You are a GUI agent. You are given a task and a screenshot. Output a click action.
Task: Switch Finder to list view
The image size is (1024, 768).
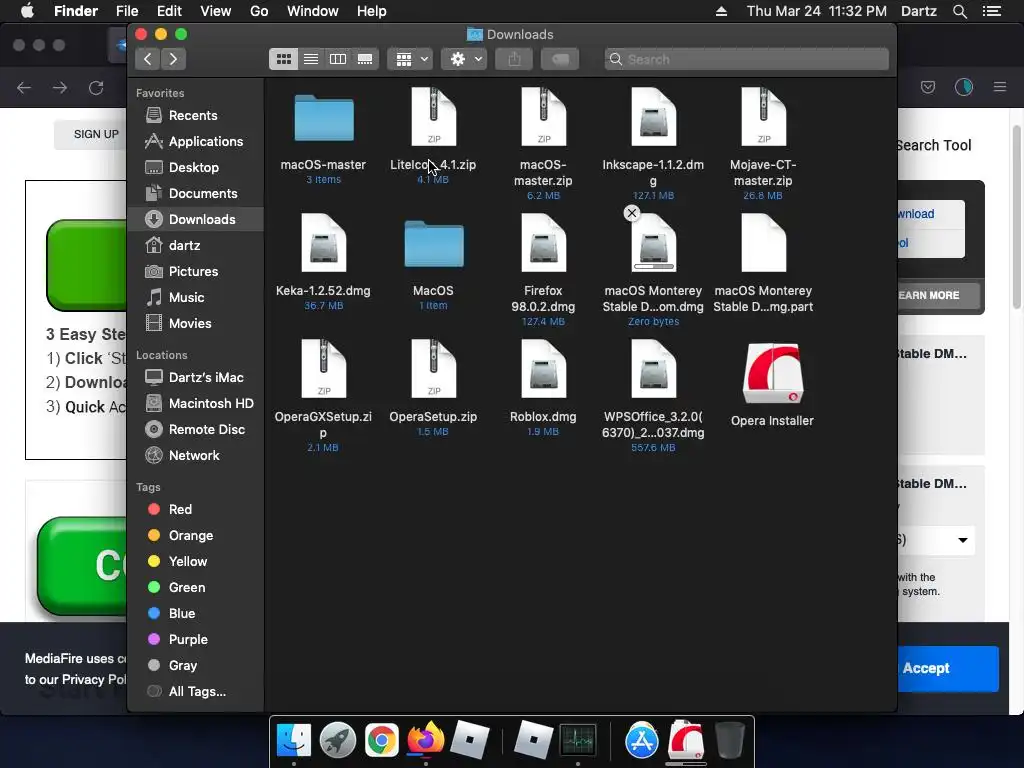311,59
